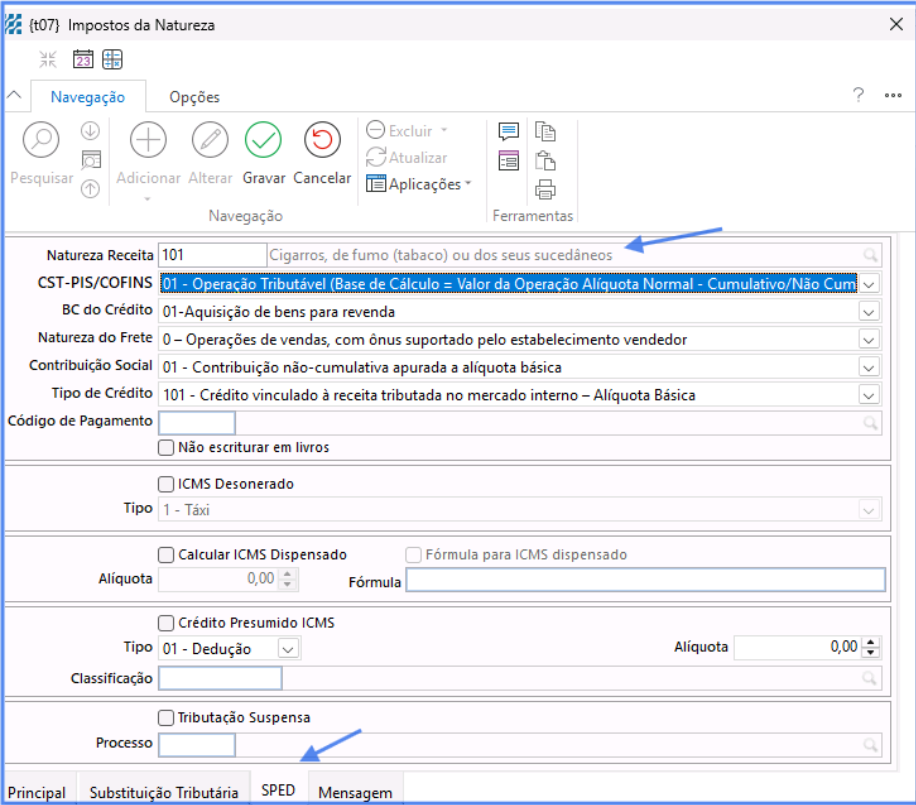Open the Opções ribbon tab
The image size is (916, 805).
[194, 97]
